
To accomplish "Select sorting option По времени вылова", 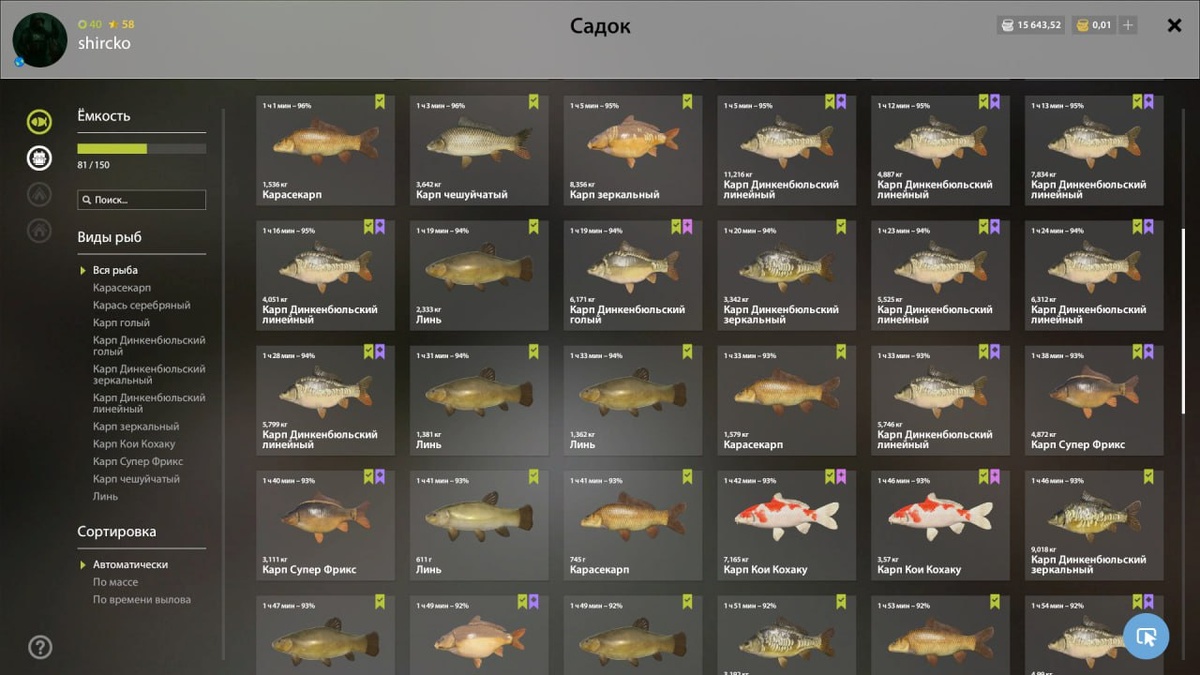I will point(142,600).
